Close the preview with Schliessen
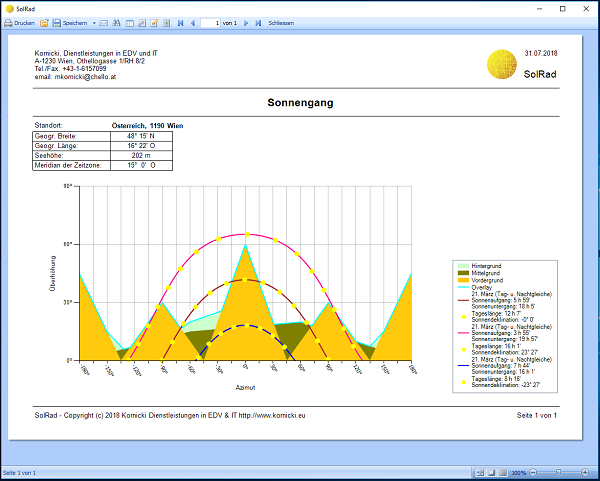 coord(281,22)
